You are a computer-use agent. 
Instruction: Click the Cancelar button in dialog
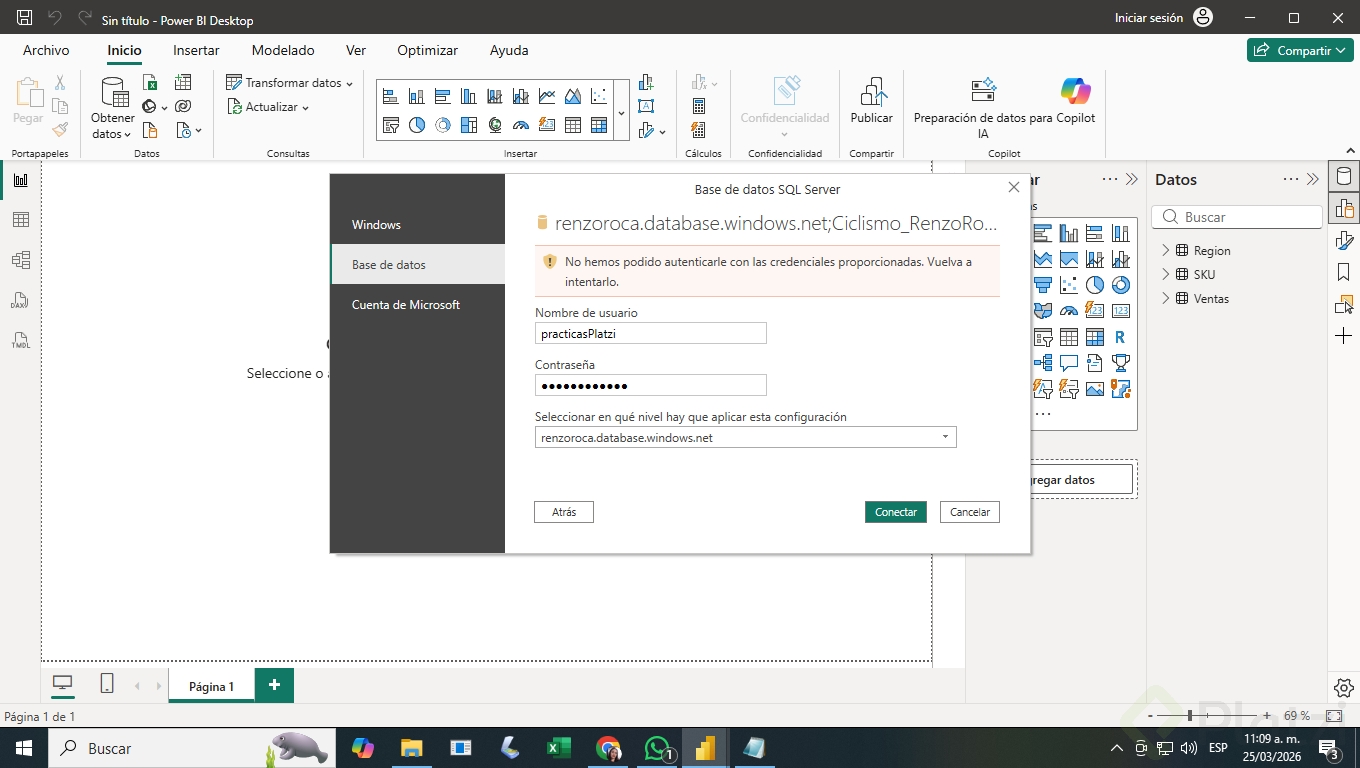970,512
